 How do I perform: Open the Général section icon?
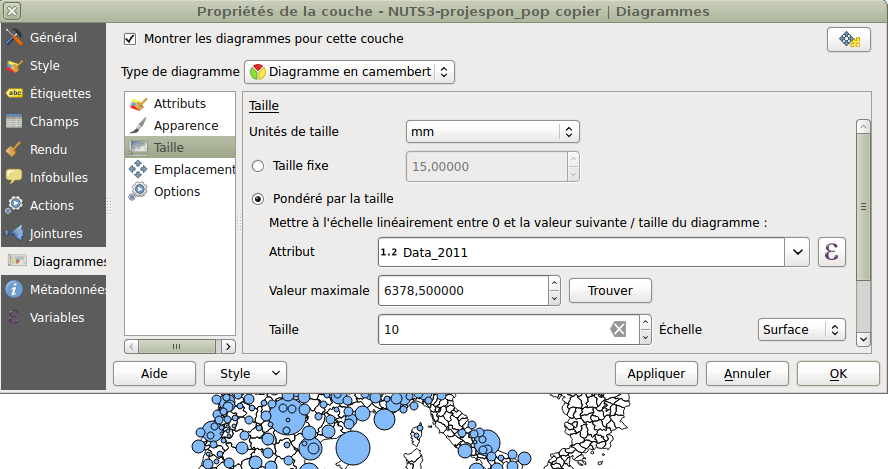(14, 37)
